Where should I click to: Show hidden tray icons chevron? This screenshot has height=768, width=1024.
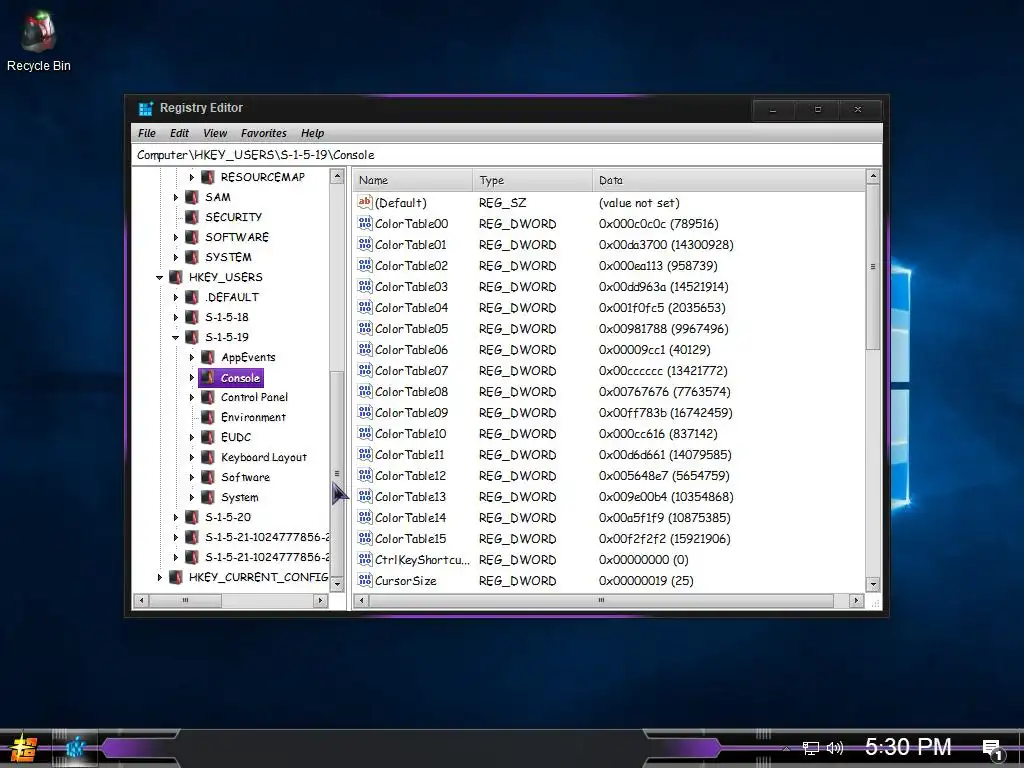pyautogui.click(x=786, y=748)
